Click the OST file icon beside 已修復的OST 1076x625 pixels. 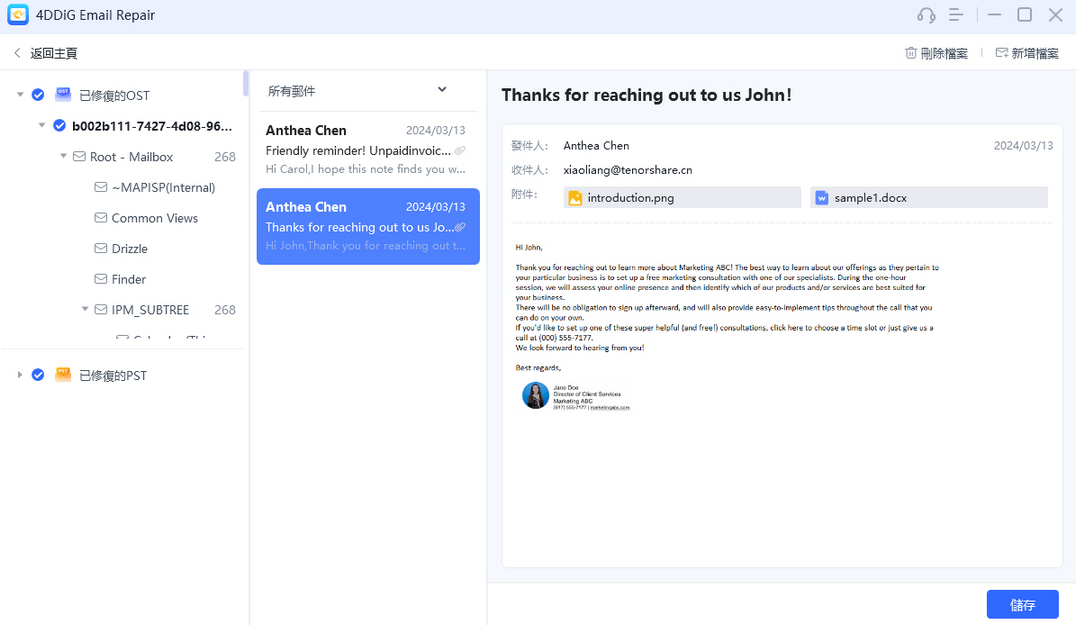[x=63, y=95]
